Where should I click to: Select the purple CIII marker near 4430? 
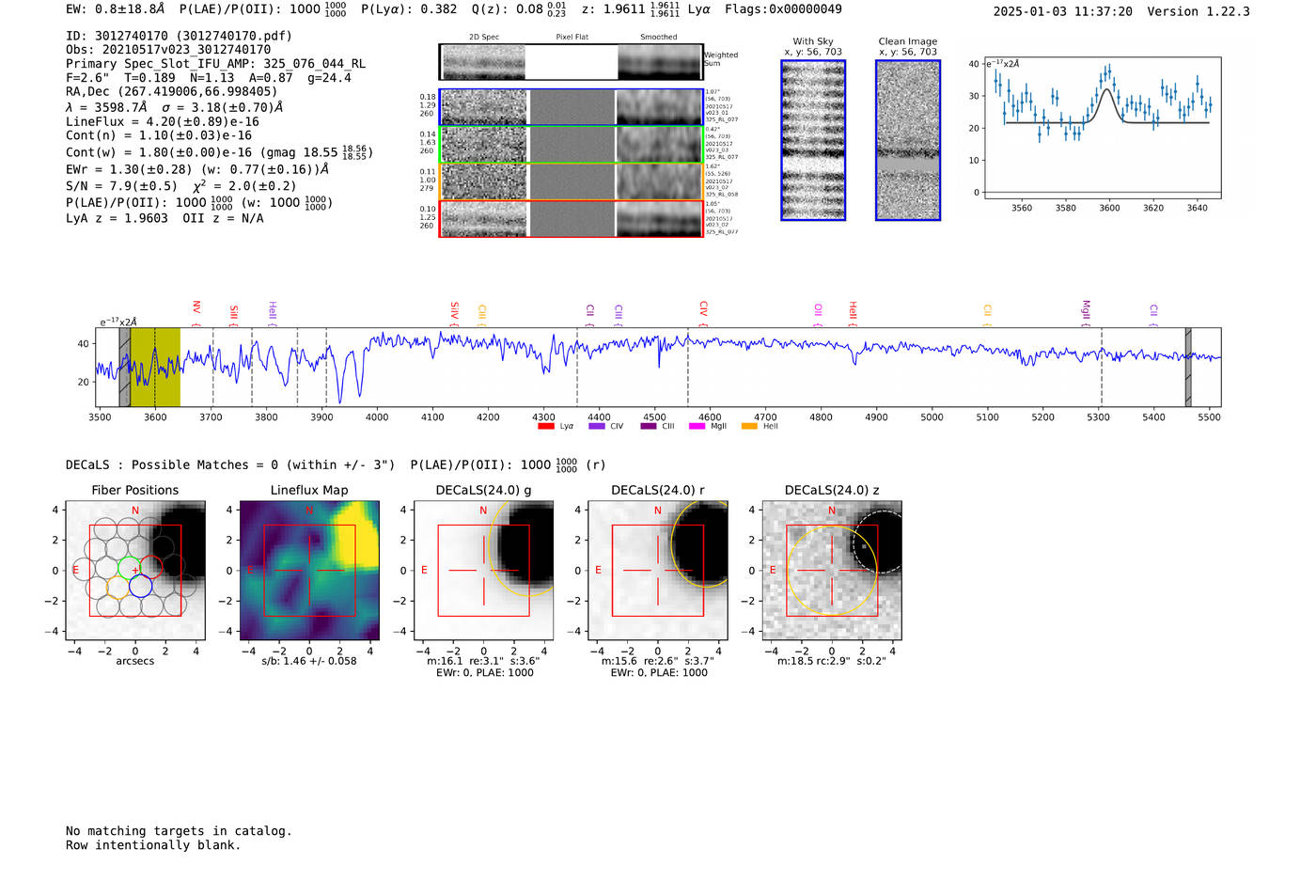[618, 315]
